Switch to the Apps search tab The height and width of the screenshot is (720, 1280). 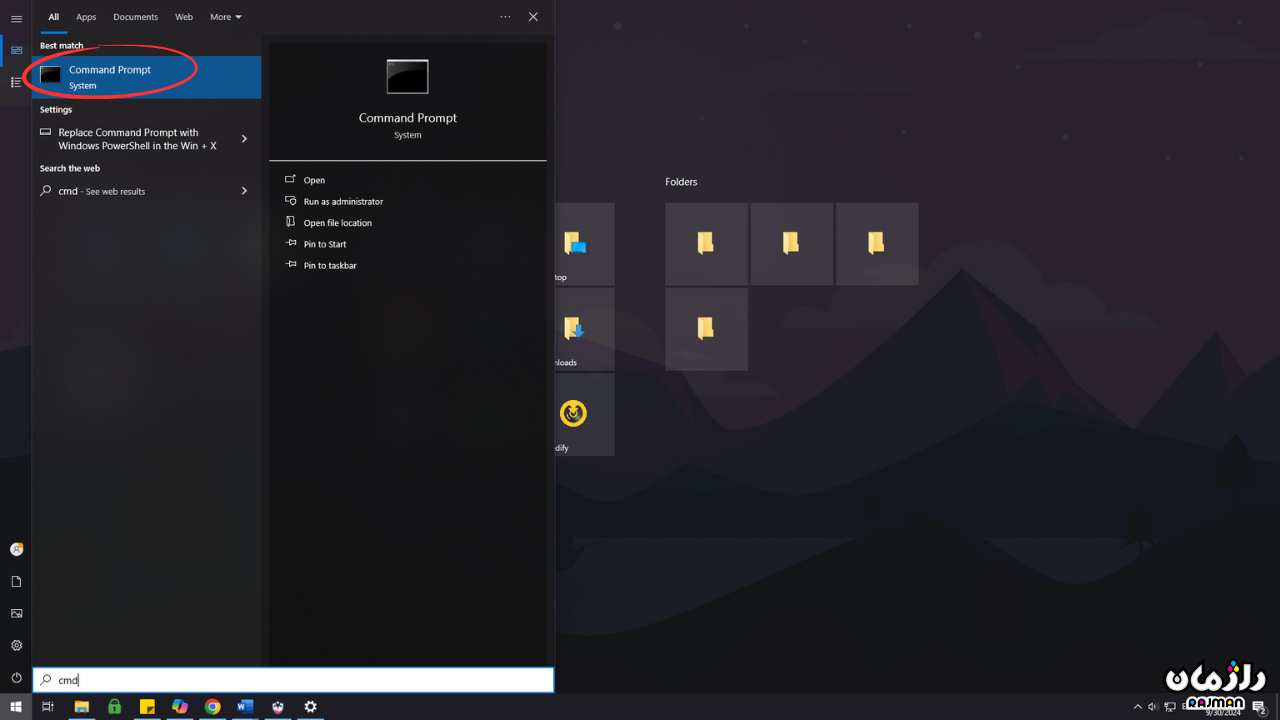86,17
